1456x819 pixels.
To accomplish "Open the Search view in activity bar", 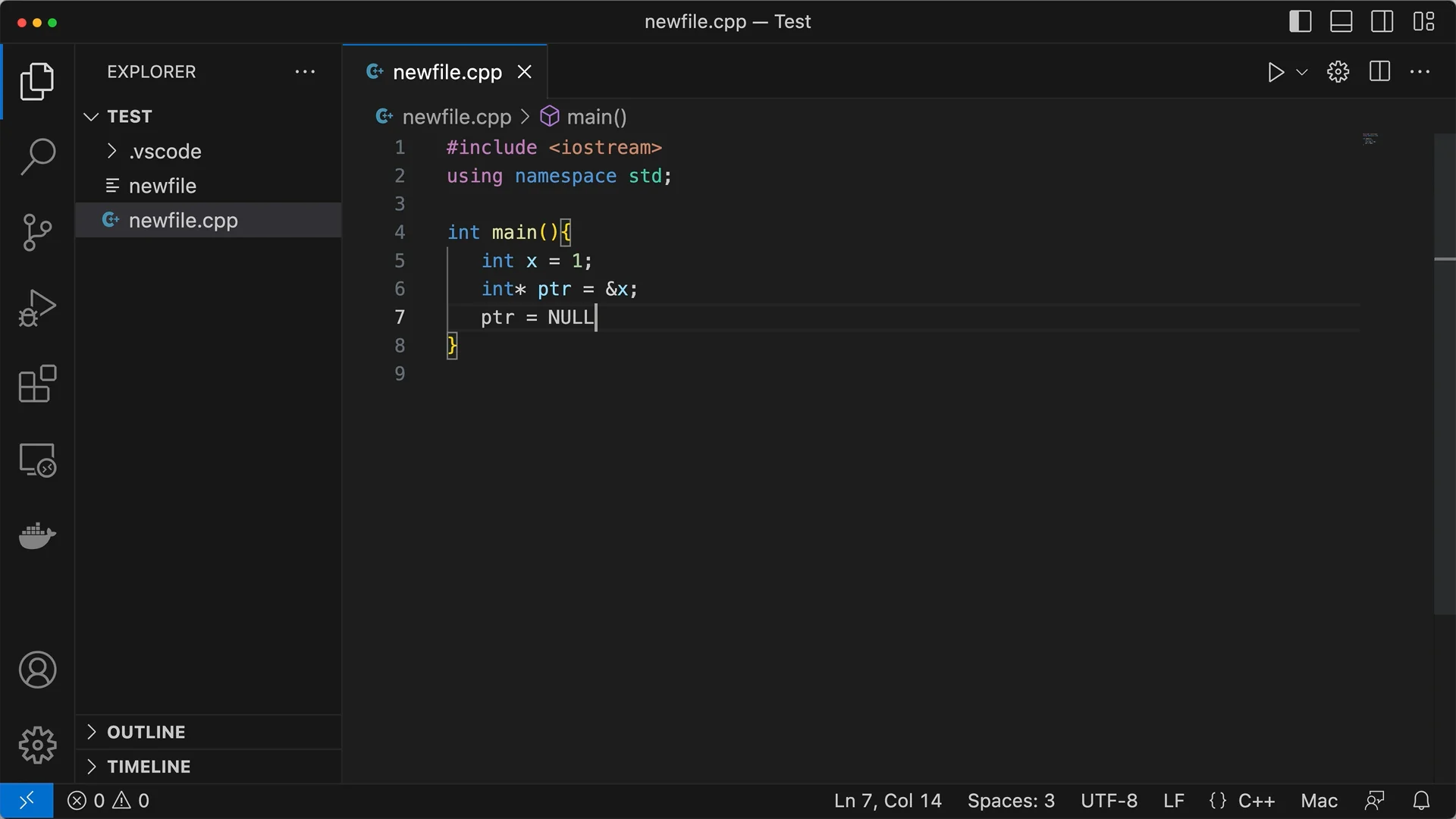I will [x=37, y=156].
